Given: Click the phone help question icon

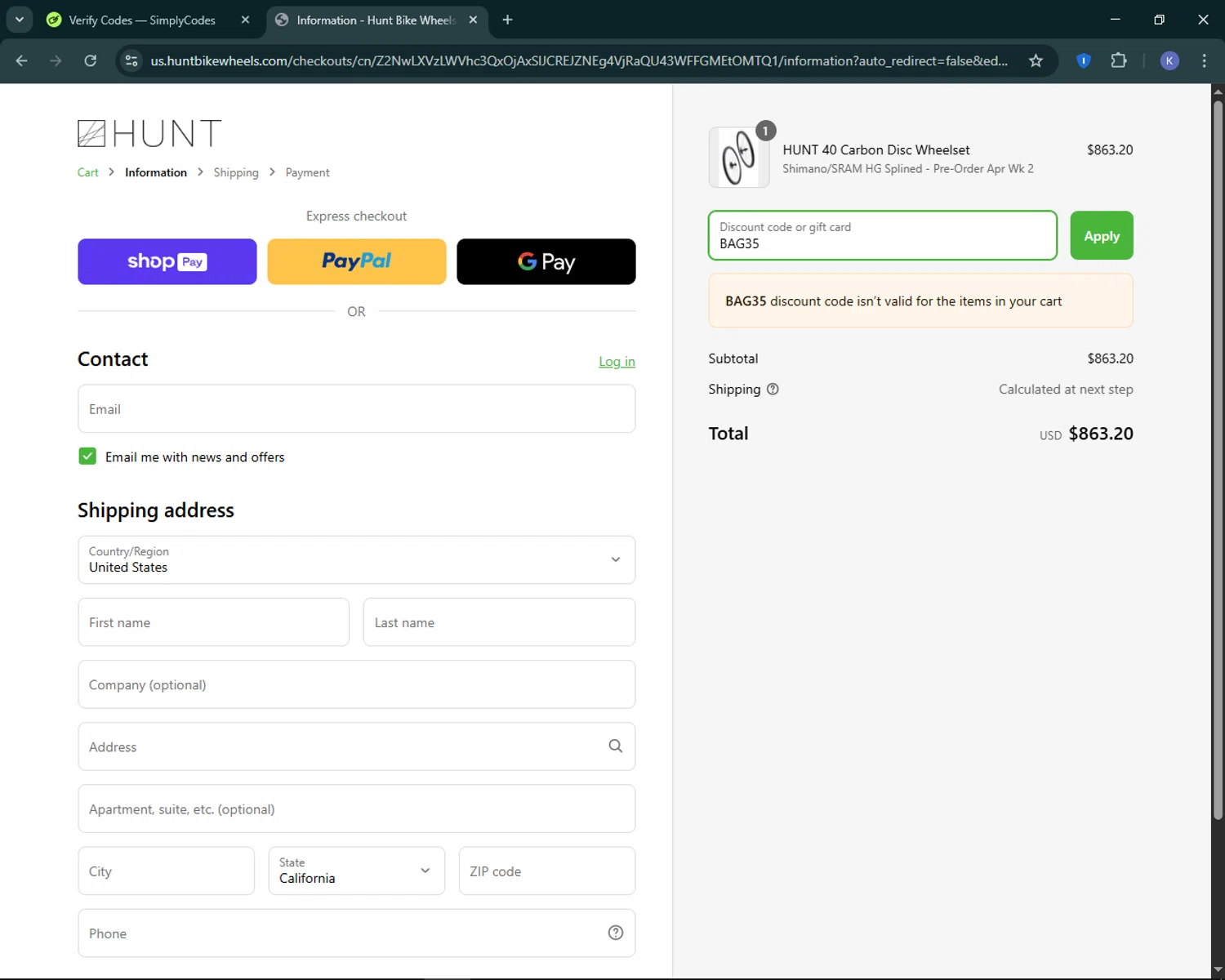Looking at the screenshot, I should [x=616, y=933].
